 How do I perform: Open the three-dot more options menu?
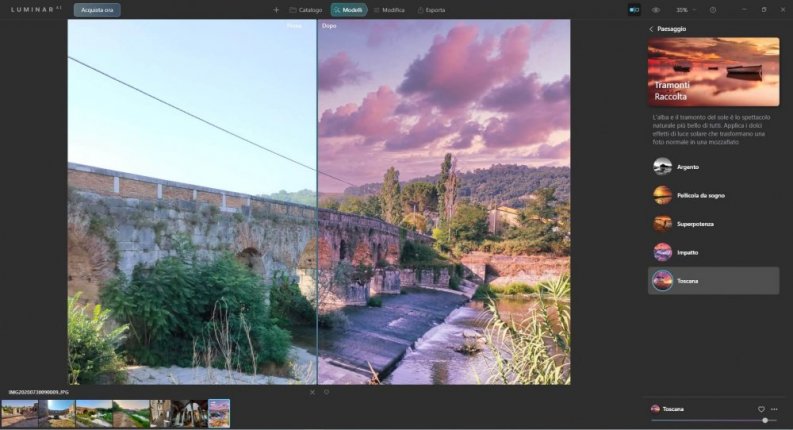coord(774,409)
